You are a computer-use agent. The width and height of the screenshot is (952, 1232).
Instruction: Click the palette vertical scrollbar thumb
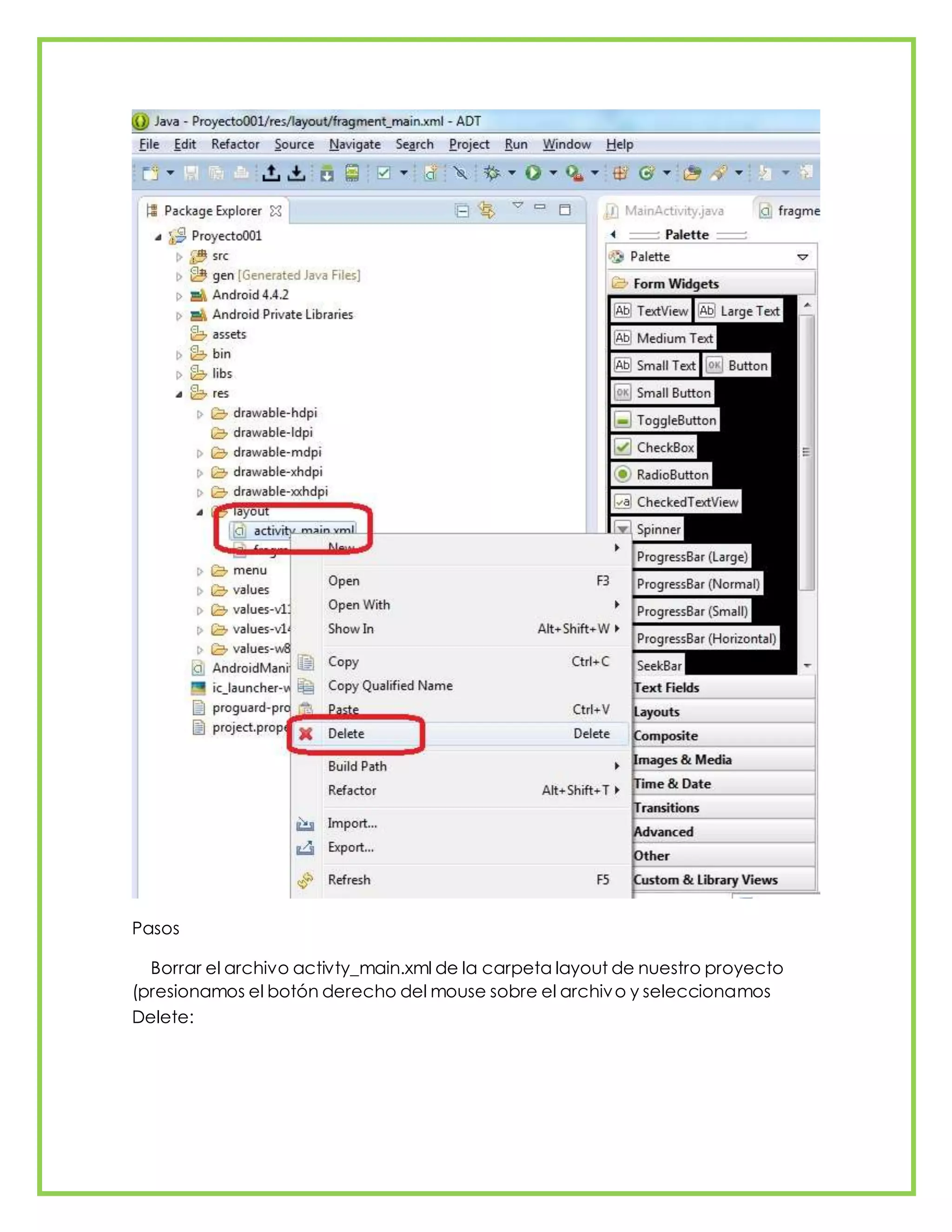pos(807,452)
